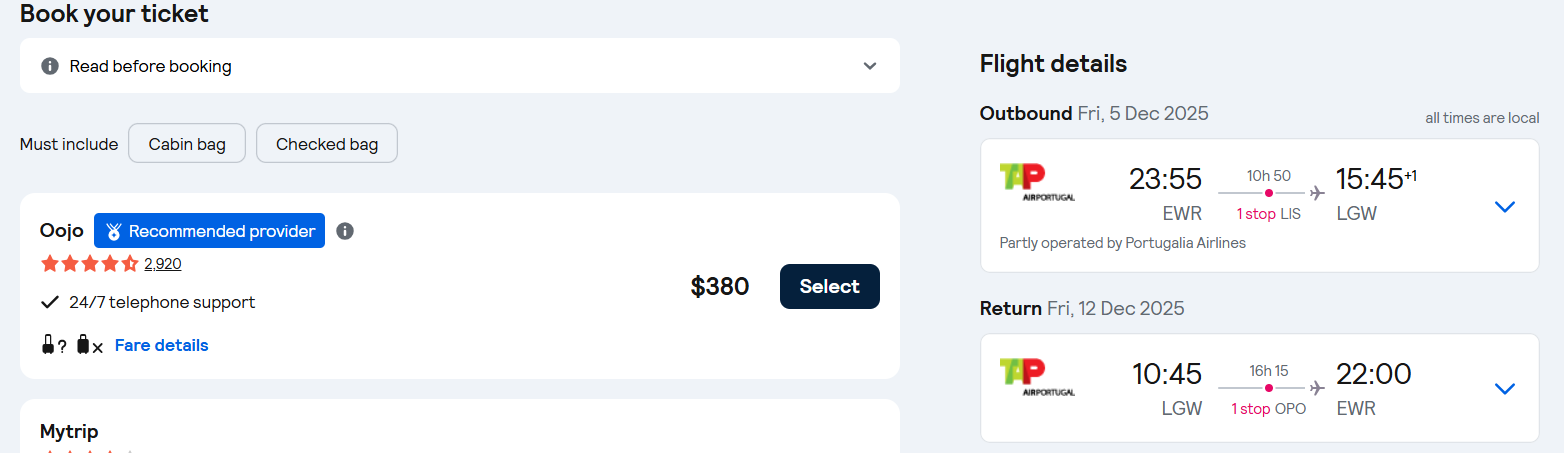Click the stop marker dot on the return route
The width and height of the screenshot is (1564, 453).
point(1269,388)
